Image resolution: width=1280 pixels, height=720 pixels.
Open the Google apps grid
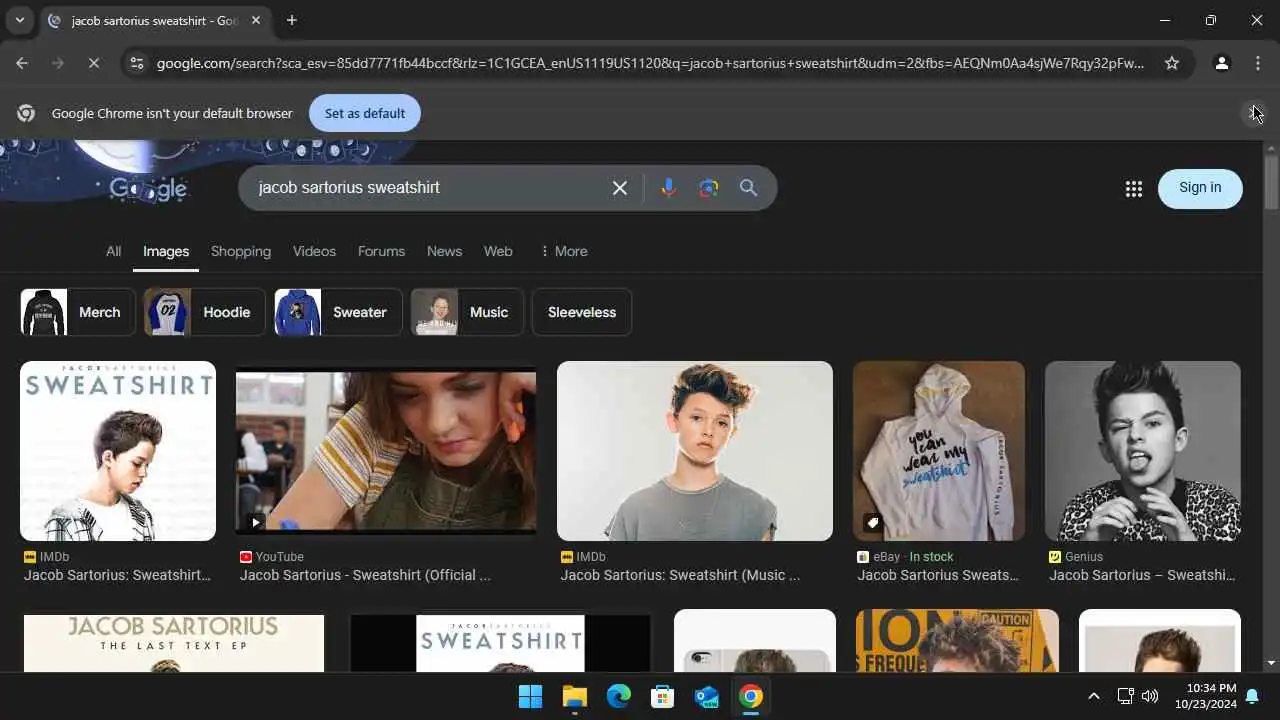[1133, 188]
